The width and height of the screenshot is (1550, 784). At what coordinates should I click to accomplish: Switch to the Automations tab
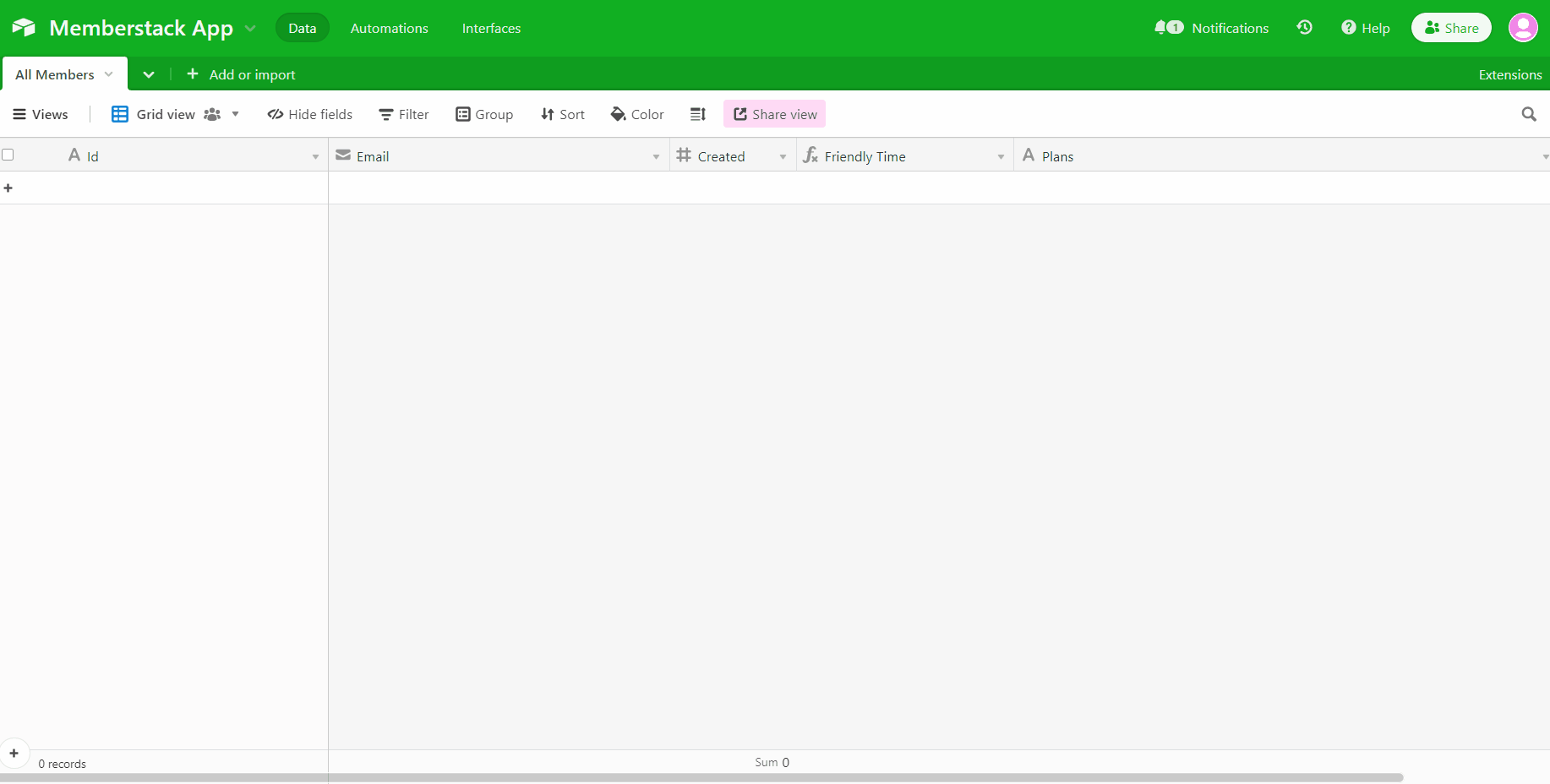[x=390, y=28]
